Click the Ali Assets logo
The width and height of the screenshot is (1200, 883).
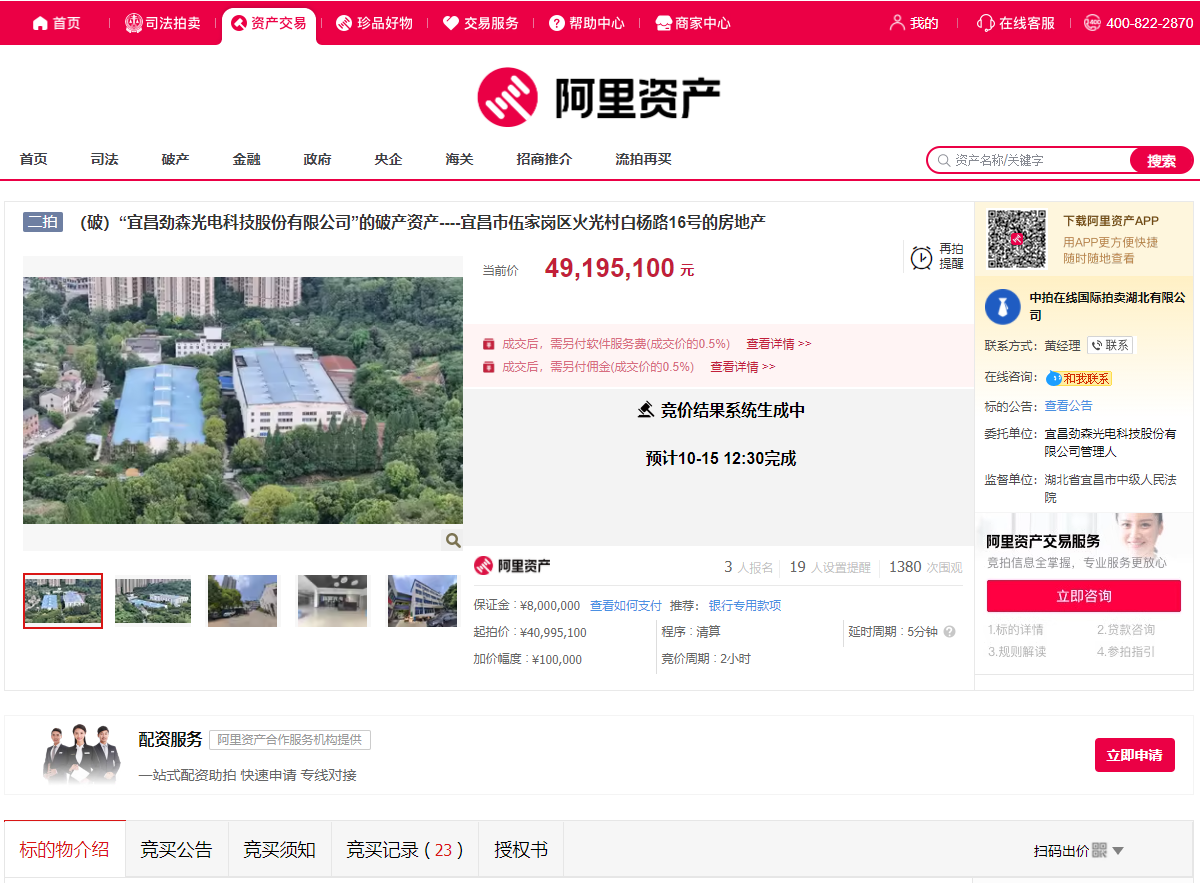pyautogui.click(x=598, y=98)
